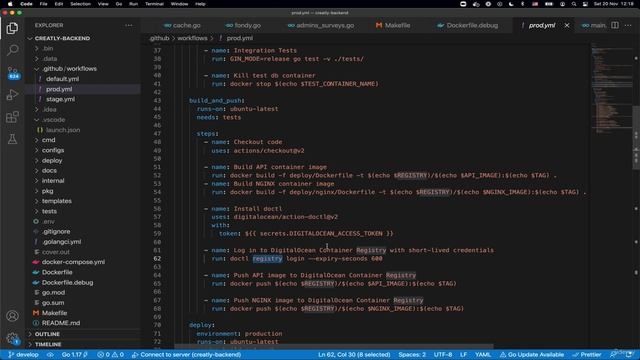Click LF end-of-line status item

pos(464,355)
